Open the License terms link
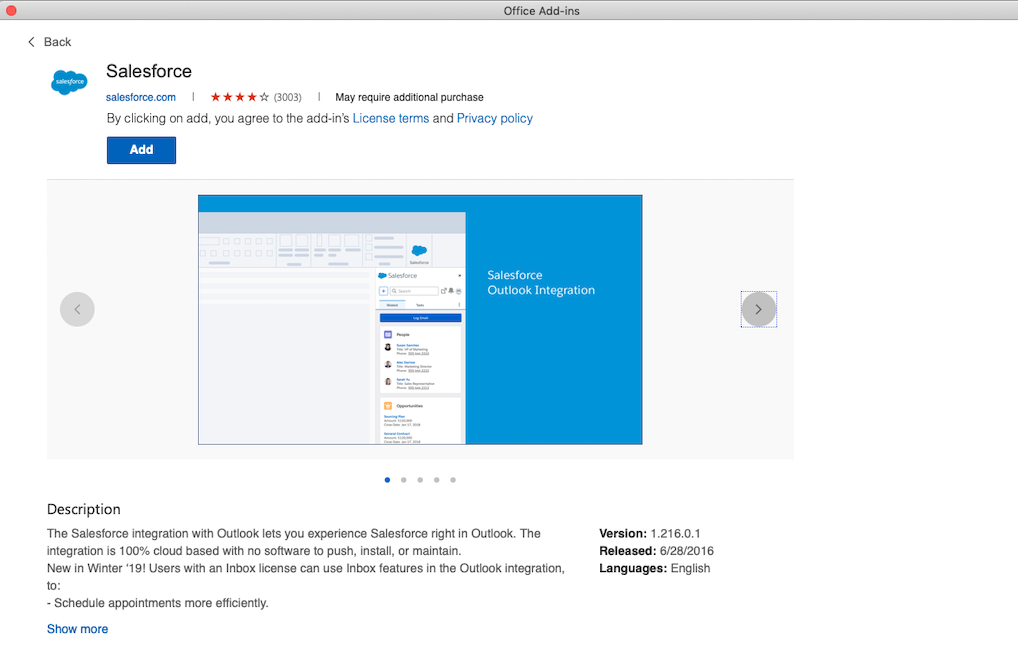Image resolution: width=1018 pixels, height=657 pixels. [391, 118]
